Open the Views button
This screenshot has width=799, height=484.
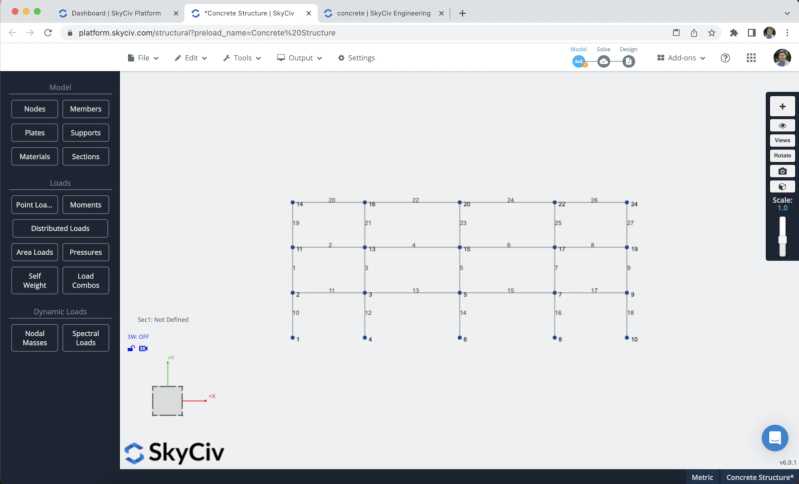pyautogui.click(x=782, y=141)
